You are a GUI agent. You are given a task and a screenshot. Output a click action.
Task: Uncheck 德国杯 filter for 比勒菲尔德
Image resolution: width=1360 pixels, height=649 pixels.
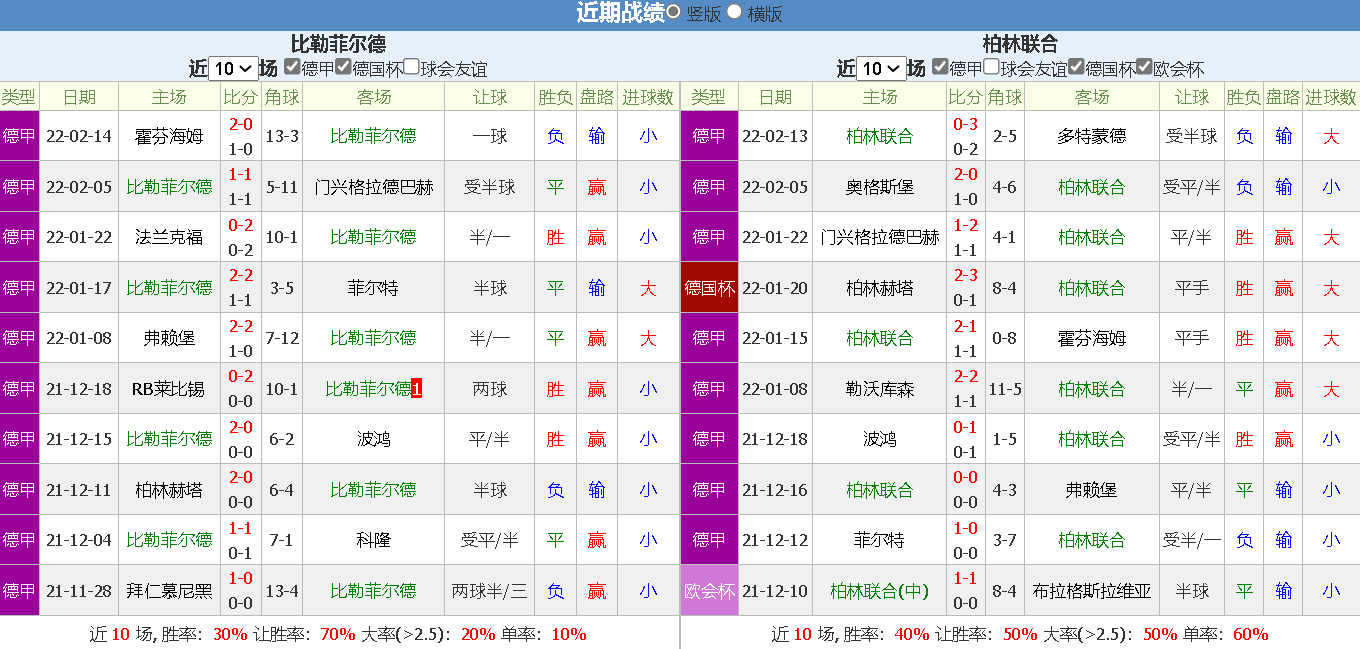tap(343, 67)
